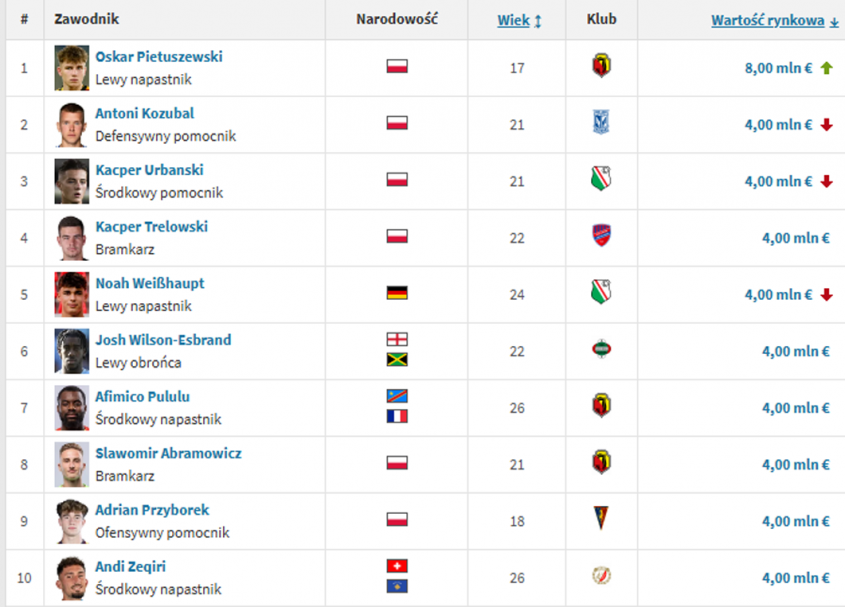Click Andi Zeqiri's player photo
The width and height of the screenshot is (845, 607).
72,578
